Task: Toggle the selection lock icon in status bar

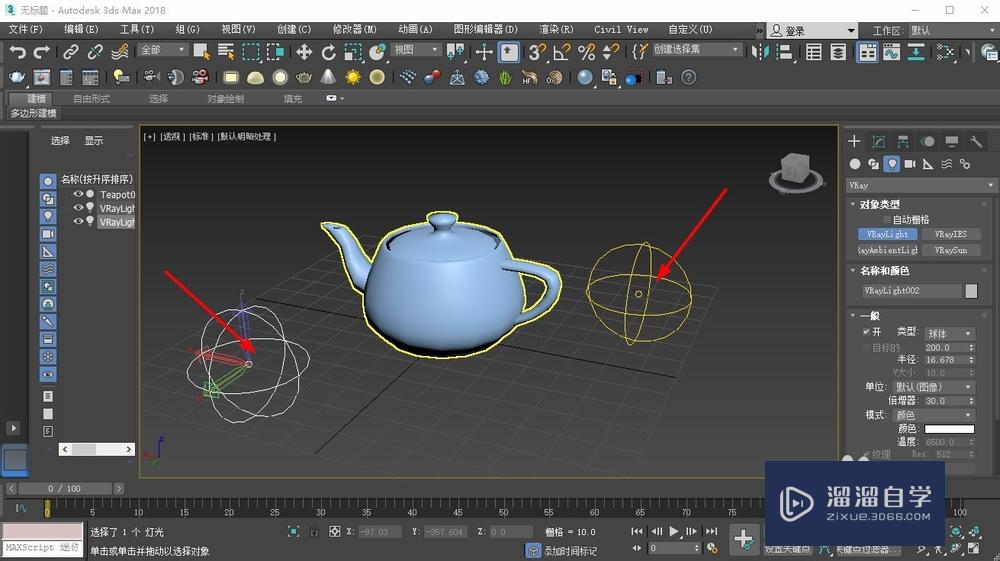Action: pyautogui.click(x=314, y=531)
